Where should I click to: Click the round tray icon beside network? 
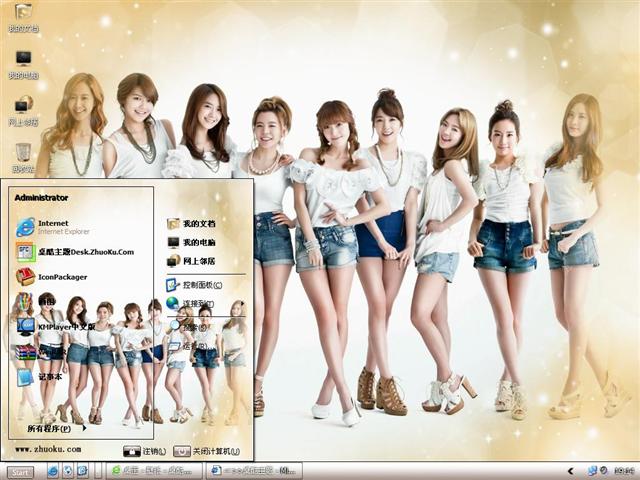pyautogui.click(x=603, y=471)
